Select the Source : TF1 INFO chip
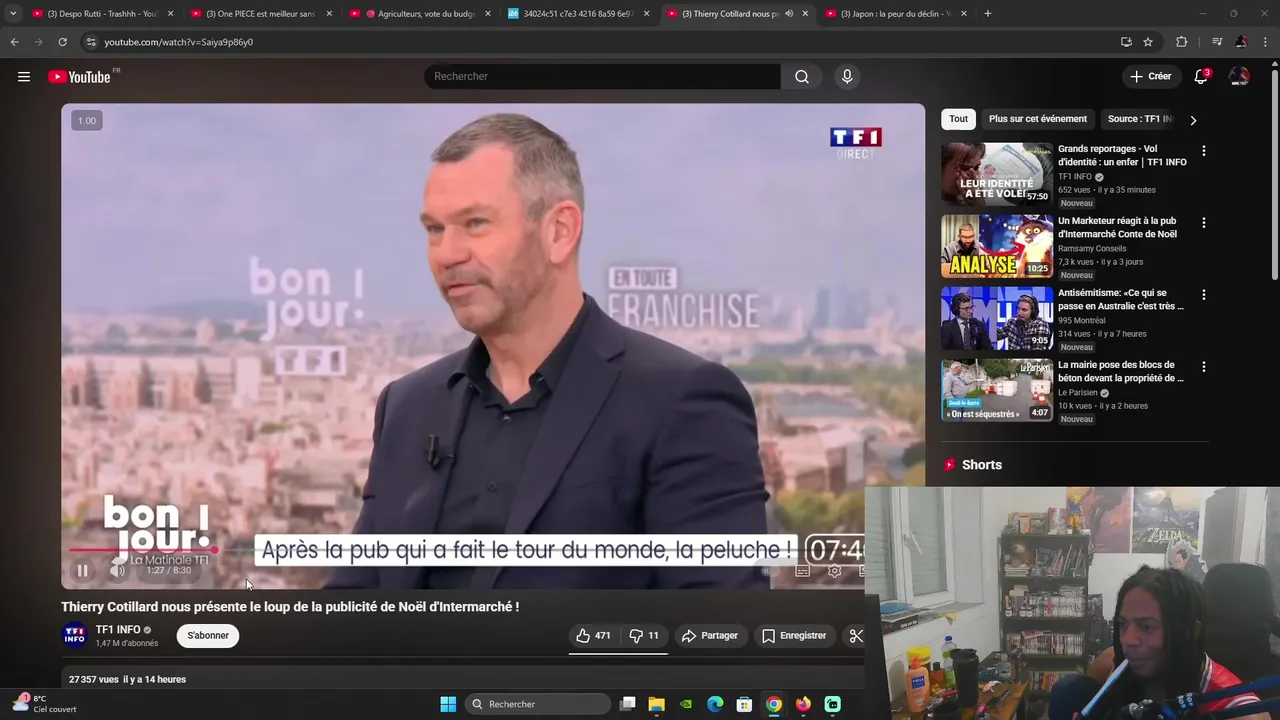Screen dimensions: 1280x720 (x=1139, y=119)
